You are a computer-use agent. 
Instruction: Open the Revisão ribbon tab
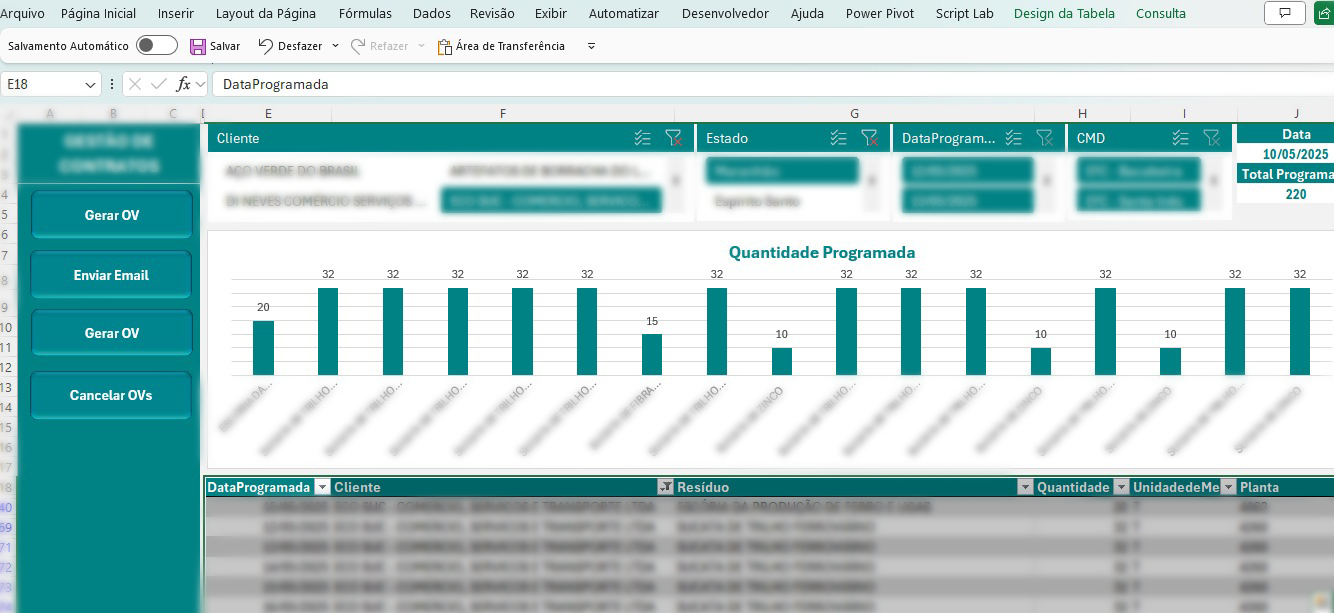(492, 13)
